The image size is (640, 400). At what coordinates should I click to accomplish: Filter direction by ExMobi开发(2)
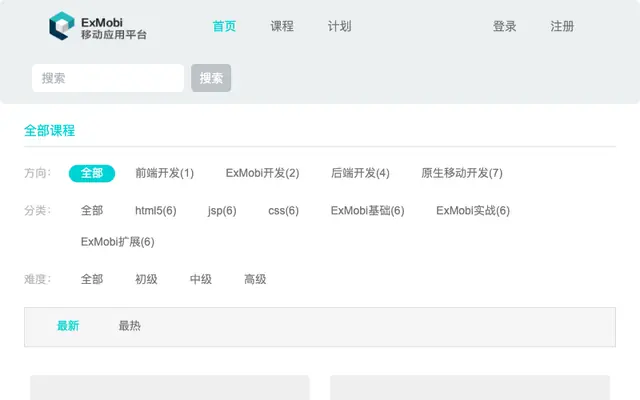262,173
